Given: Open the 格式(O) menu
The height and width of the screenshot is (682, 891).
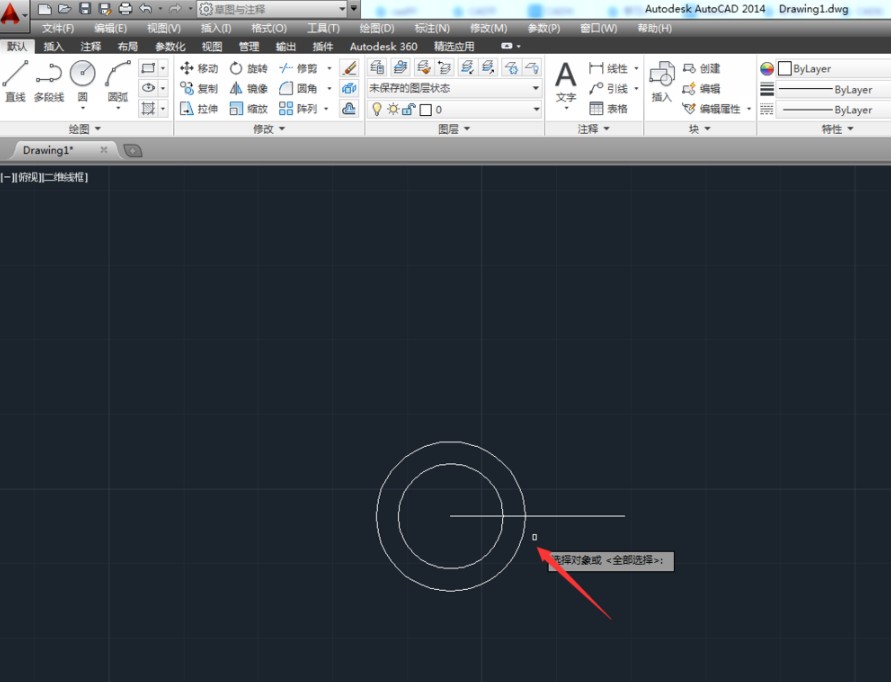Looking at the screenshot, I should coord(269,28).
